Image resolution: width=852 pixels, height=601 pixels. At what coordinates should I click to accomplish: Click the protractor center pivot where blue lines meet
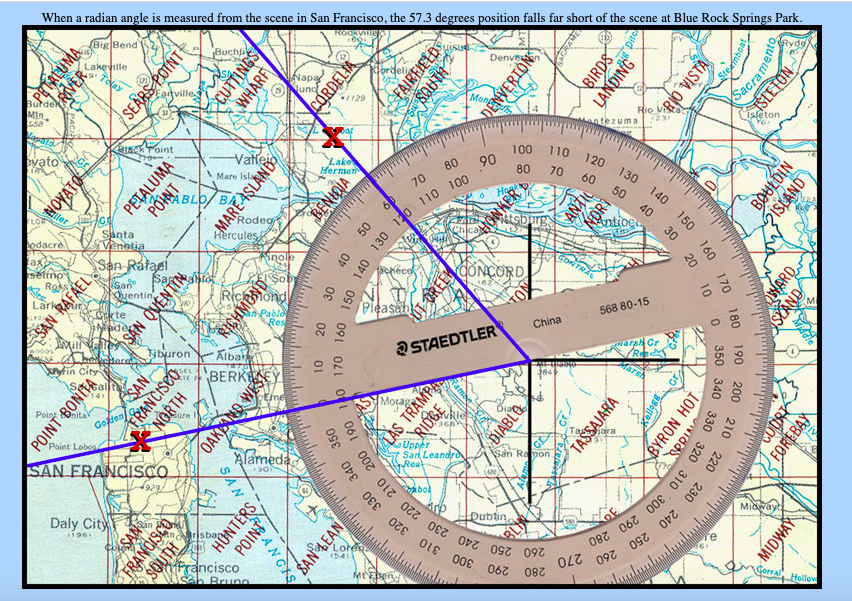tap(529, 360)
